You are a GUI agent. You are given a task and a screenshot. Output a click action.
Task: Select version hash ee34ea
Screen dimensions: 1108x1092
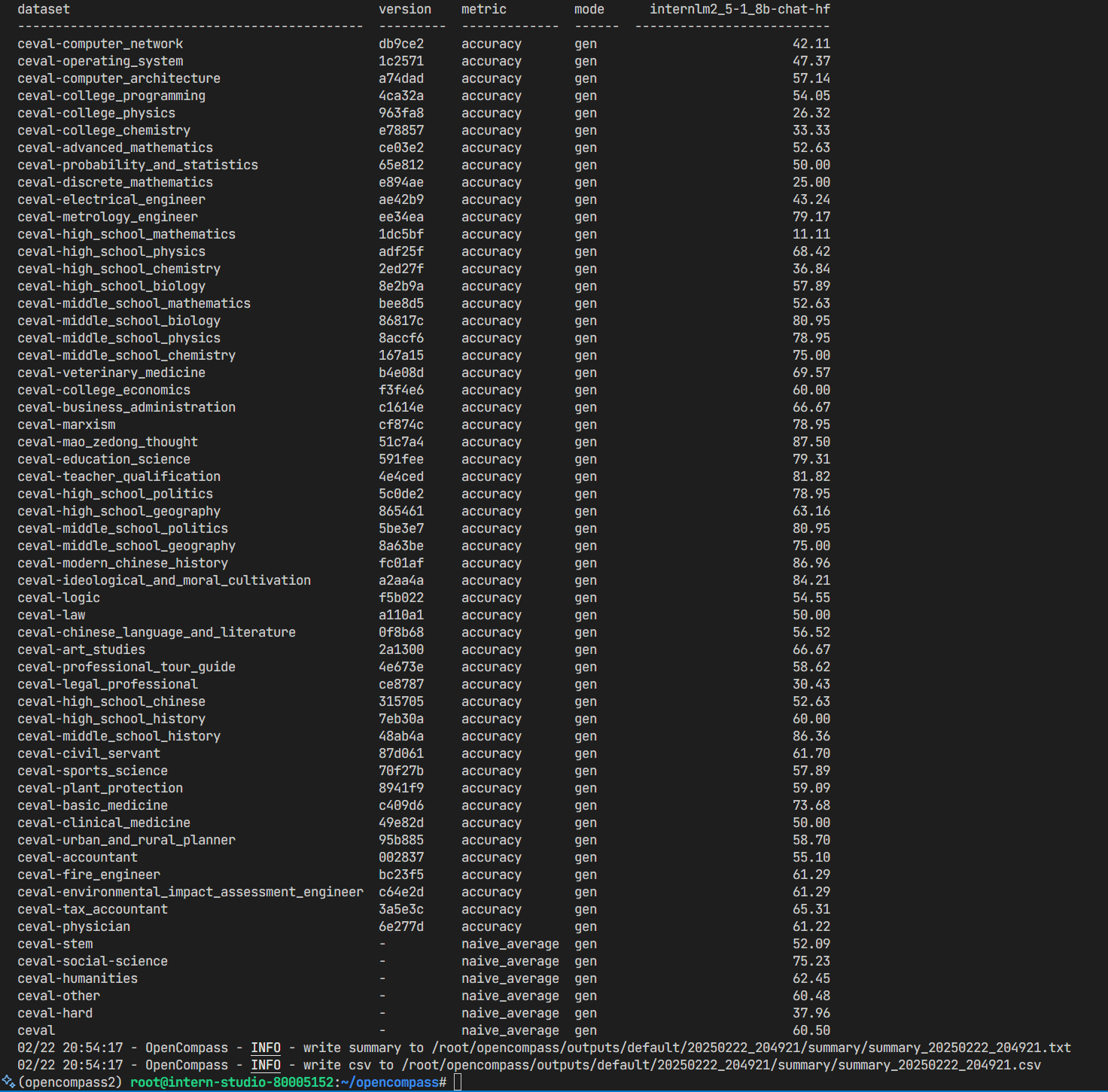tap(401, 217)
